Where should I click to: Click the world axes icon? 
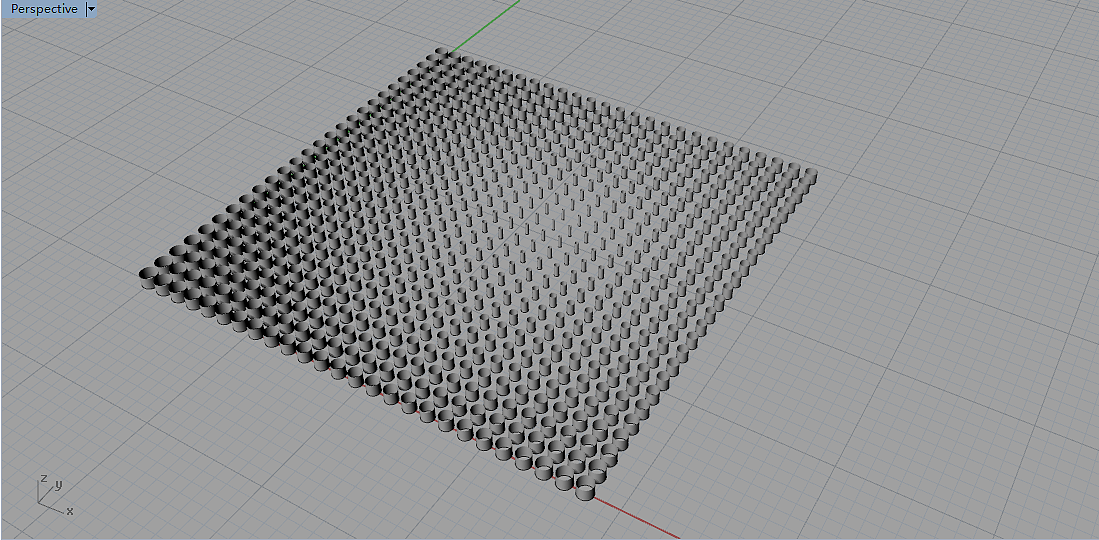pos(54,494)
